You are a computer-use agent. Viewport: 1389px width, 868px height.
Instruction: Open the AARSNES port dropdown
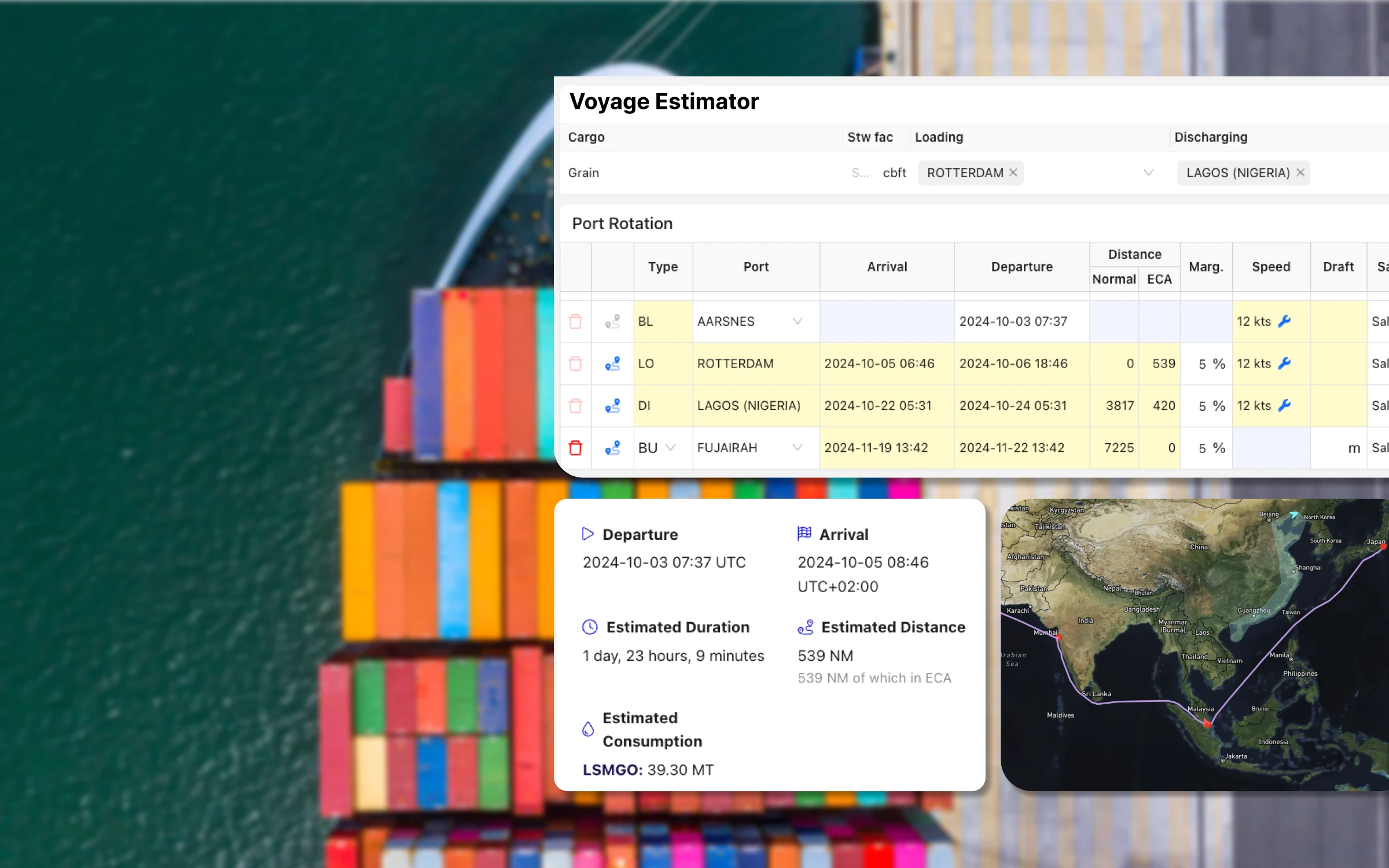point(798,321)
